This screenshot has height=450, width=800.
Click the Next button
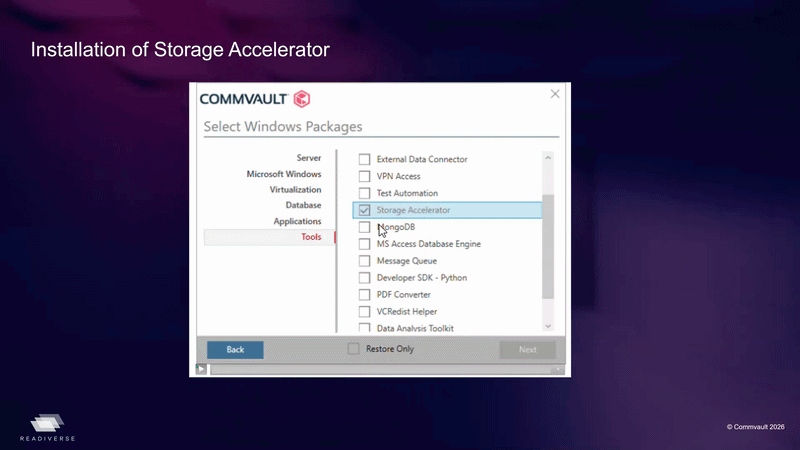[x=528, y=349]
